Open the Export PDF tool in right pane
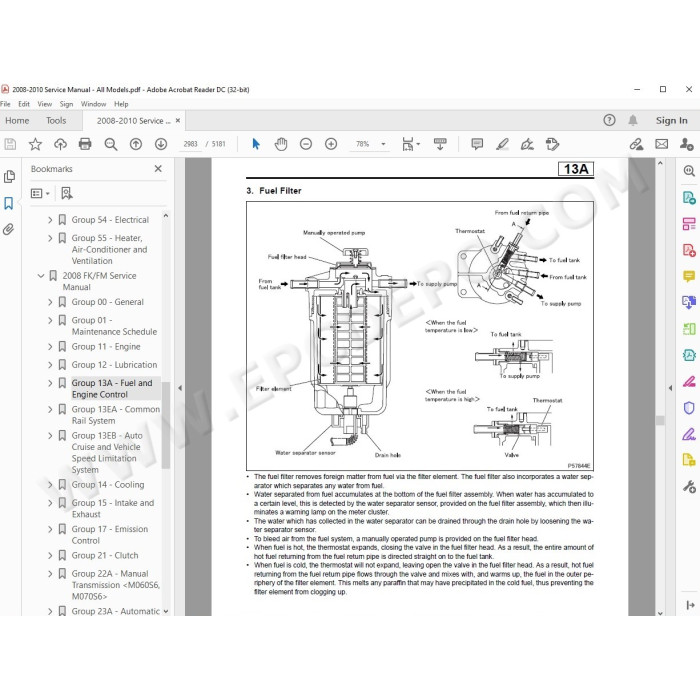This screenshot has width=700, height=700. [689, 197]
